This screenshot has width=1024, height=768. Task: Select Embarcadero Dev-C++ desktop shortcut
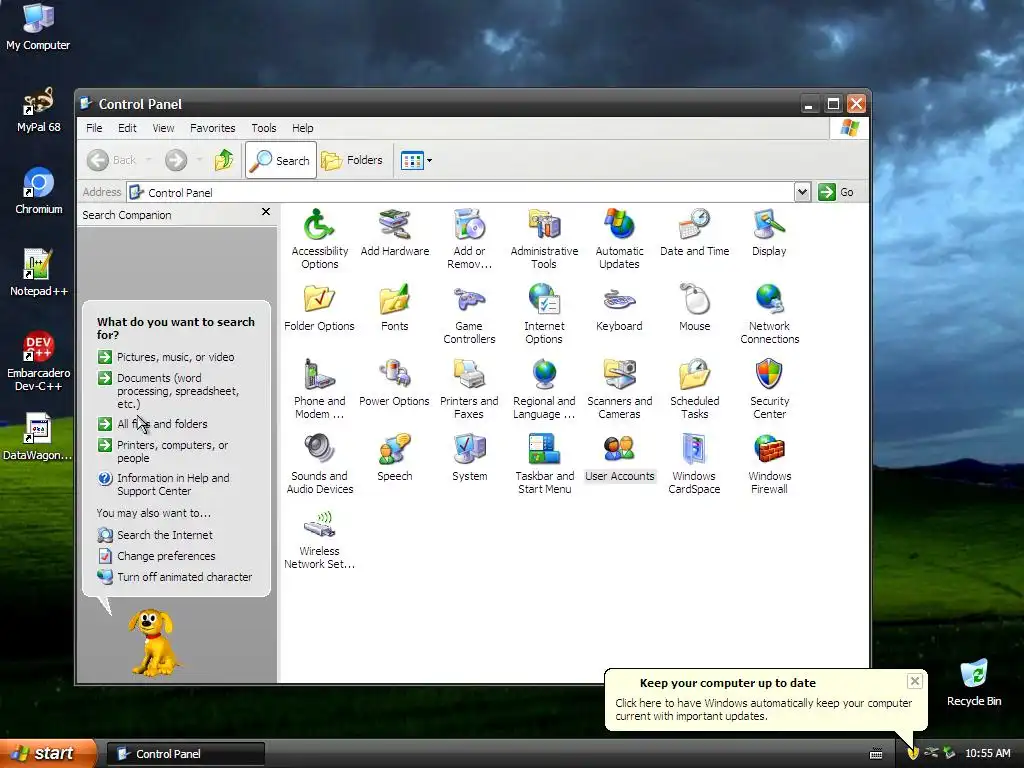click(x=39, y=360)
